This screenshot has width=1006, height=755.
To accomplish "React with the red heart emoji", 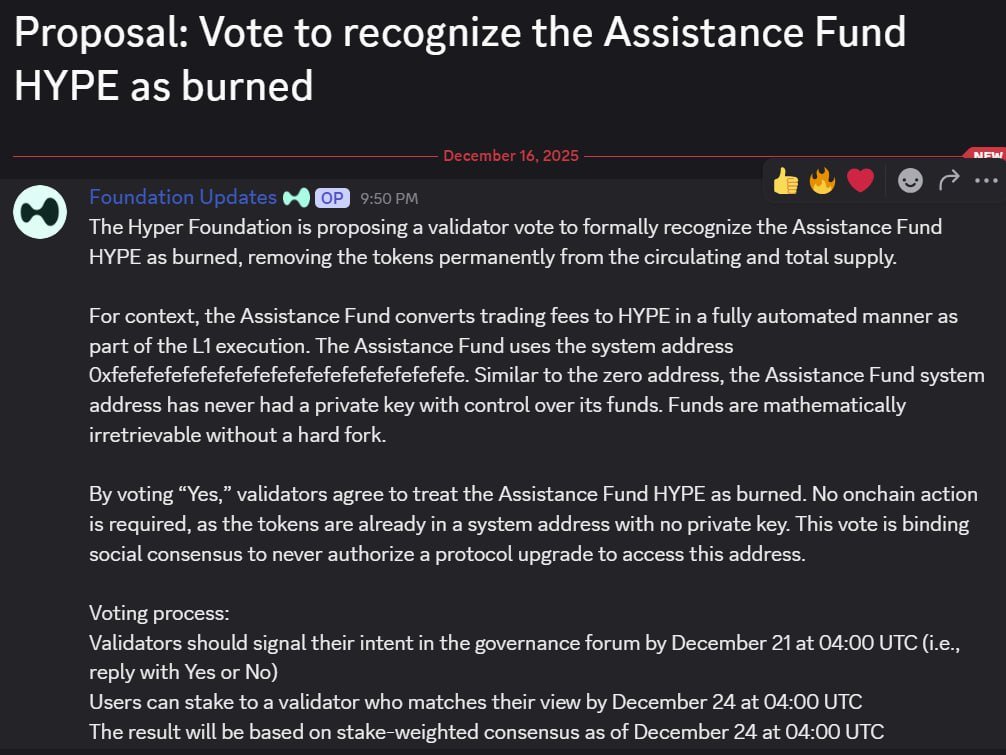I will coord(860,181).
